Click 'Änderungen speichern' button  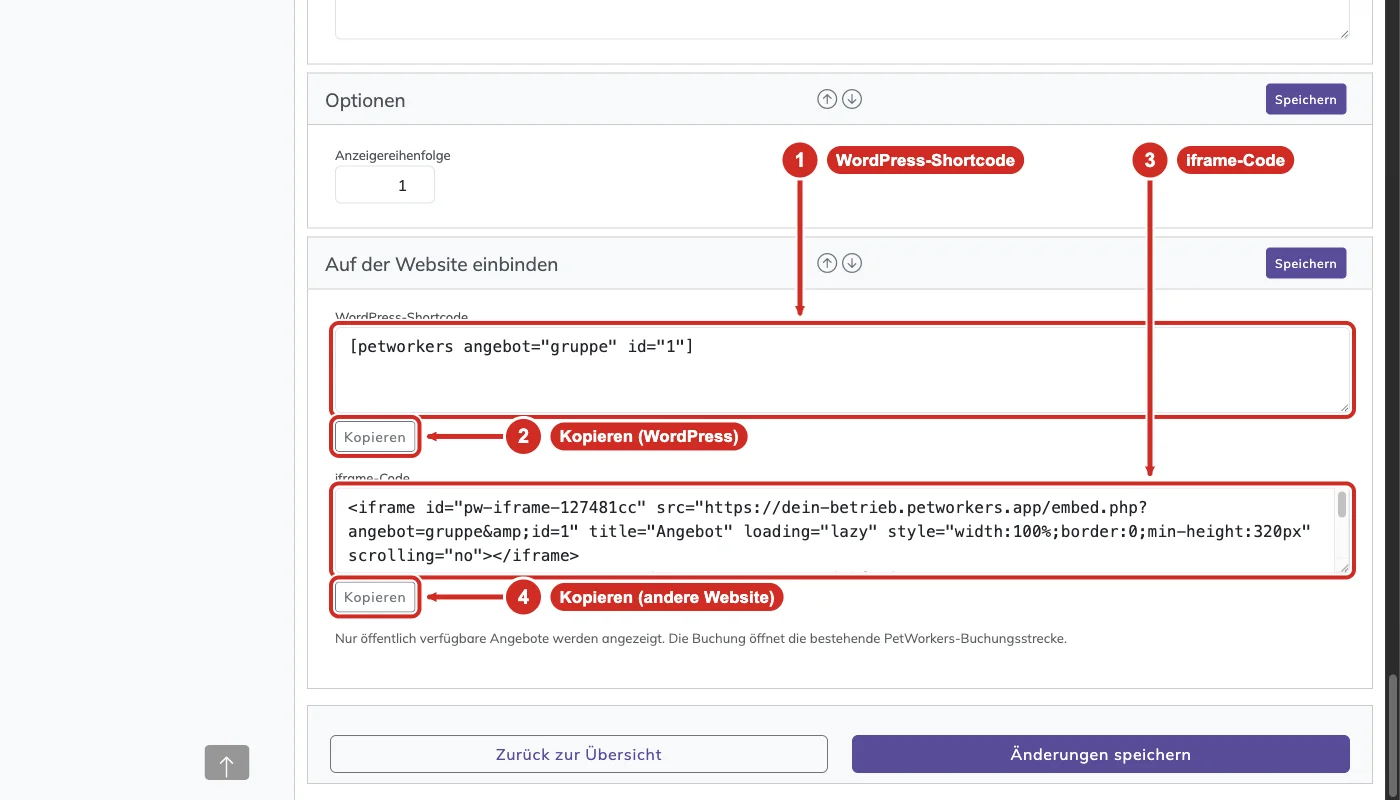(1101, 754)
